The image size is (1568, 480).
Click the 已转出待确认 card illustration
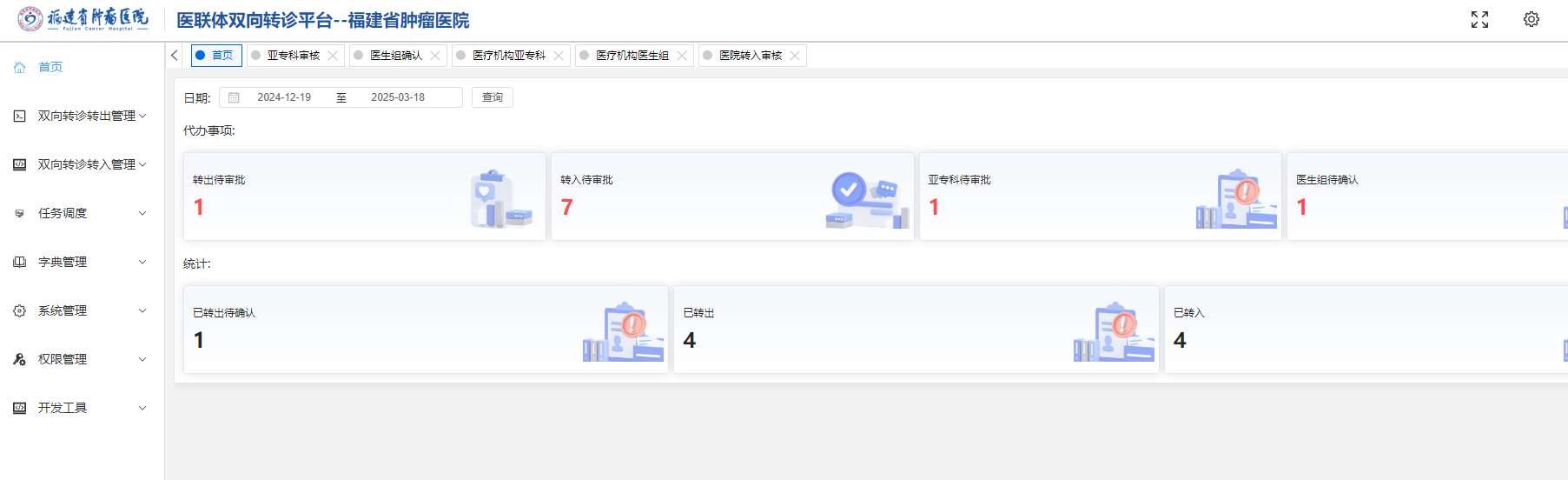click(x=623, y=332)
